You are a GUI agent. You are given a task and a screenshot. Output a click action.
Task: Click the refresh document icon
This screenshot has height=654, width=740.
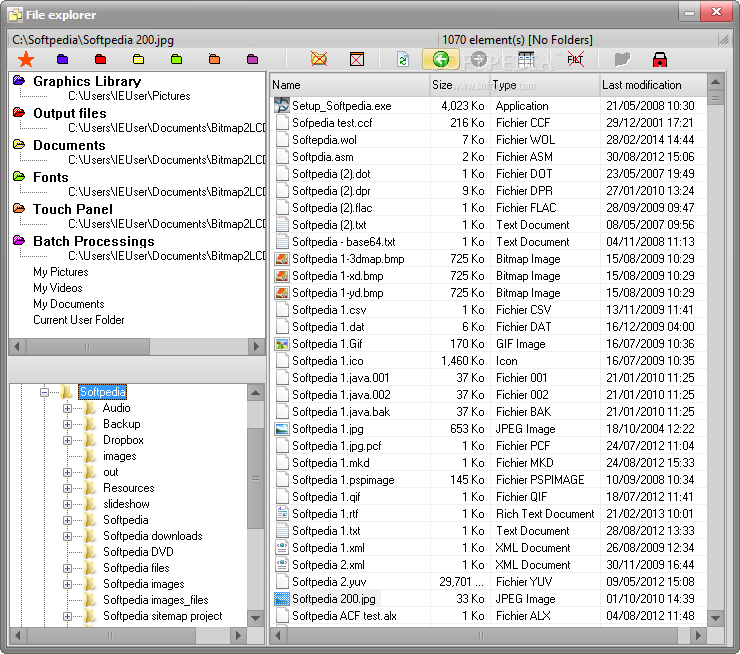click(x=403, y=59)
